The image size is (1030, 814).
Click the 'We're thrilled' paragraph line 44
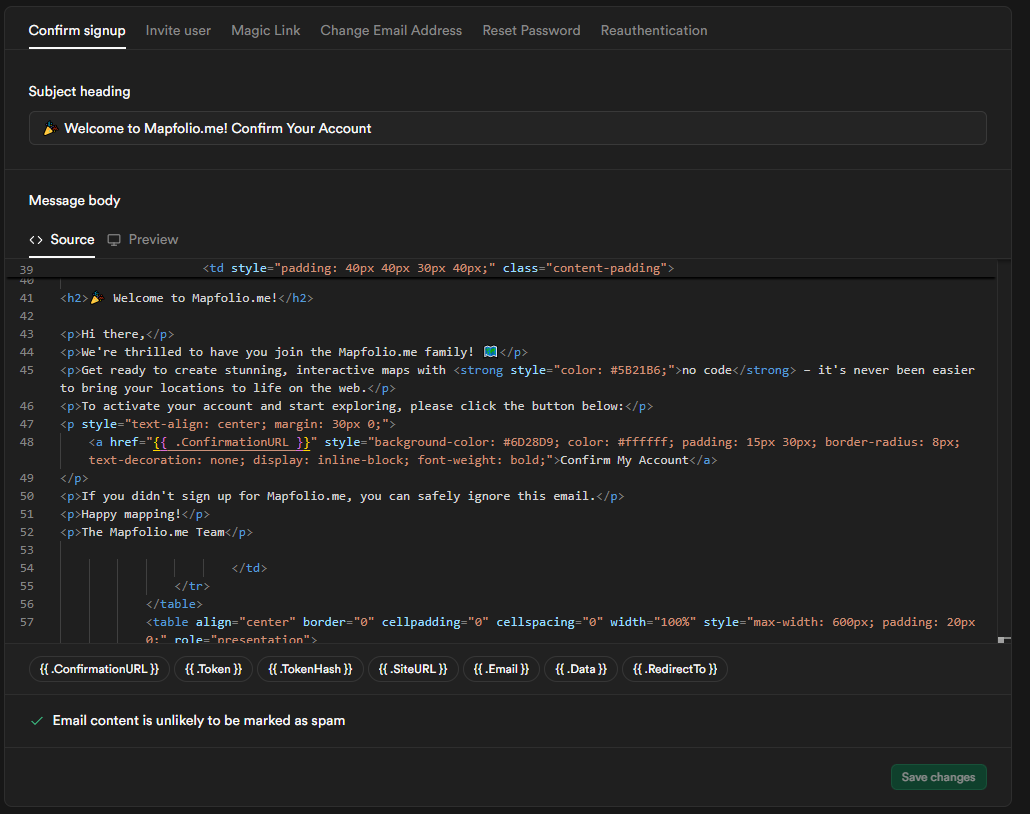pyautogui.click(x=294, y=352)
